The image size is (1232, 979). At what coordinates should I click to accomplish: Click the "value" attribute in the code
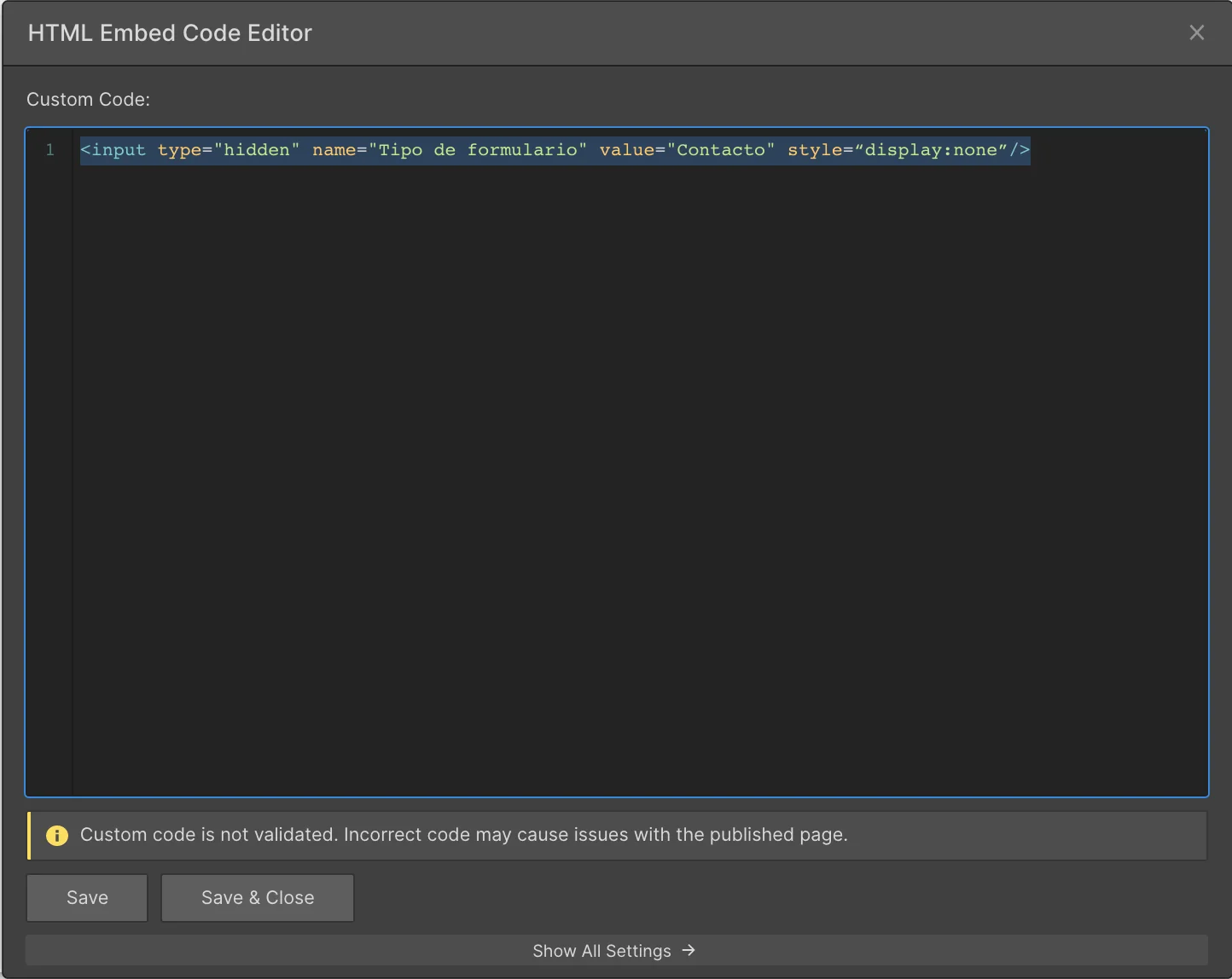coord(626,150)
